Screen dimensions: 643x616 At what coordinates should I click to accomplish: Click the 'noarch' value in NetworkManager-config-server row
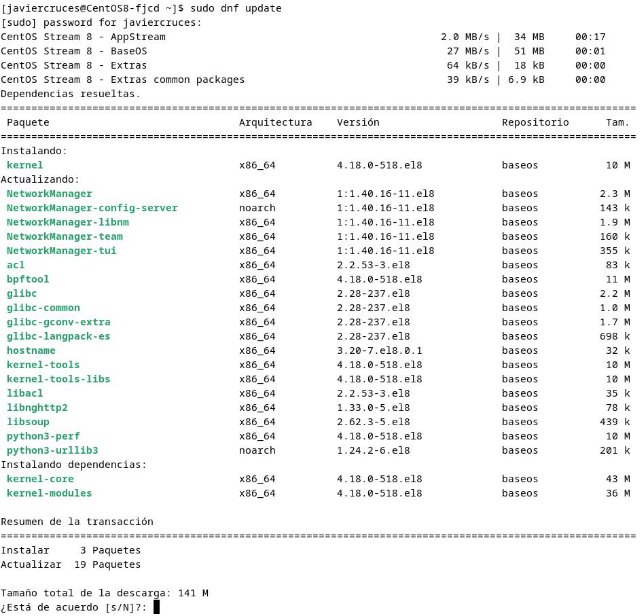(257, 208)
